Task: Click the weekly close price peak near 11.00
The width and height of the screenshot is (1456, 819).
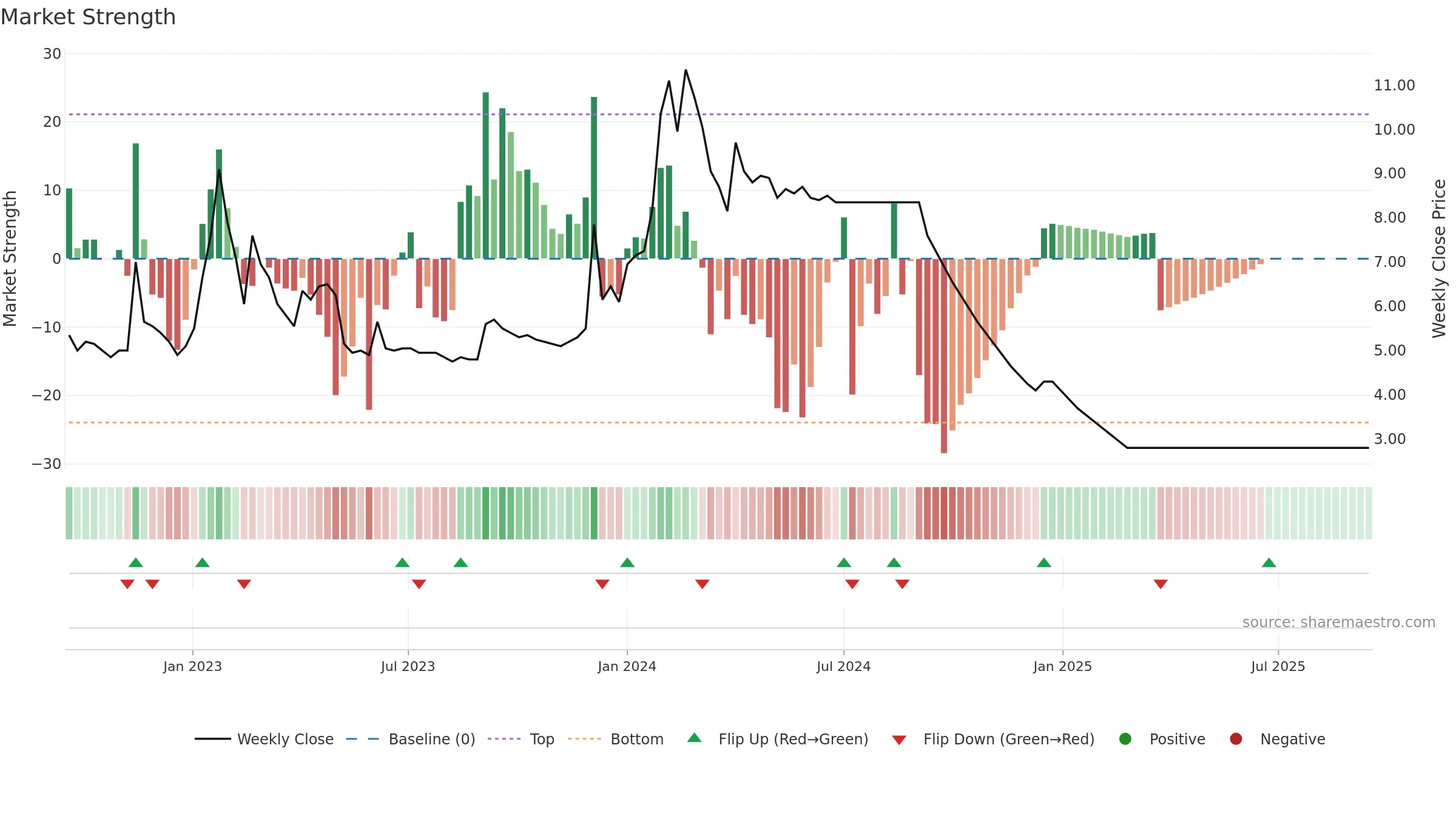Action: pos(686,70)
